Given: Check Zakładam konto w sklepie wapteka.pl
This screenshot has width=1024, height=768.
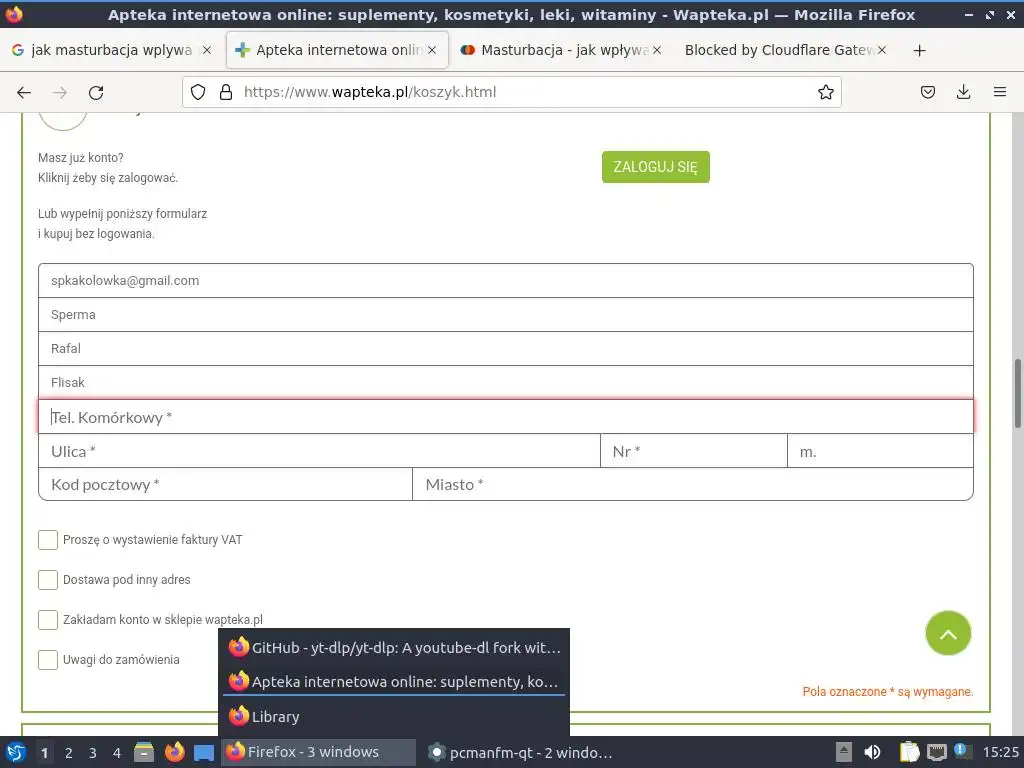Looking at the screenshot, I should coord(48,620).
